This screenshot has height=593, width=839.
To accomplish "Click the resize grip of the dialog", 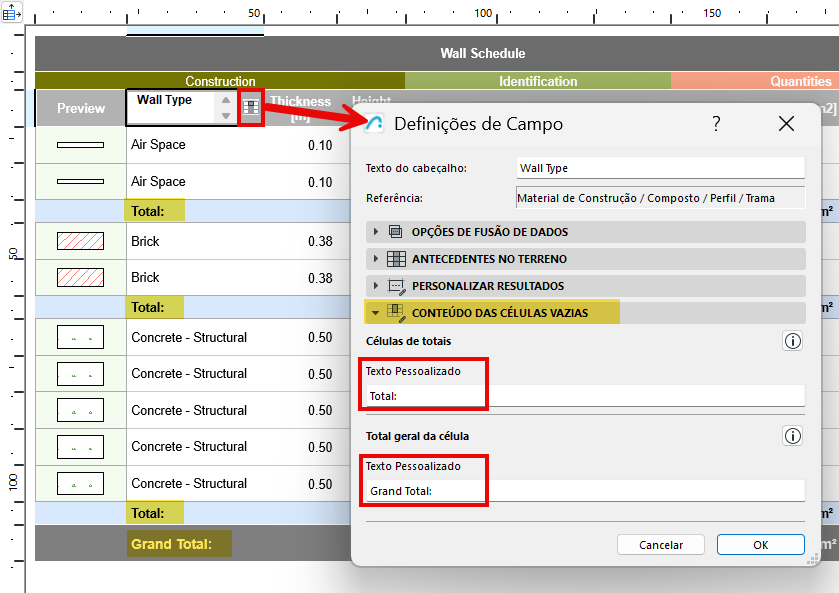I will click(812, 559).
